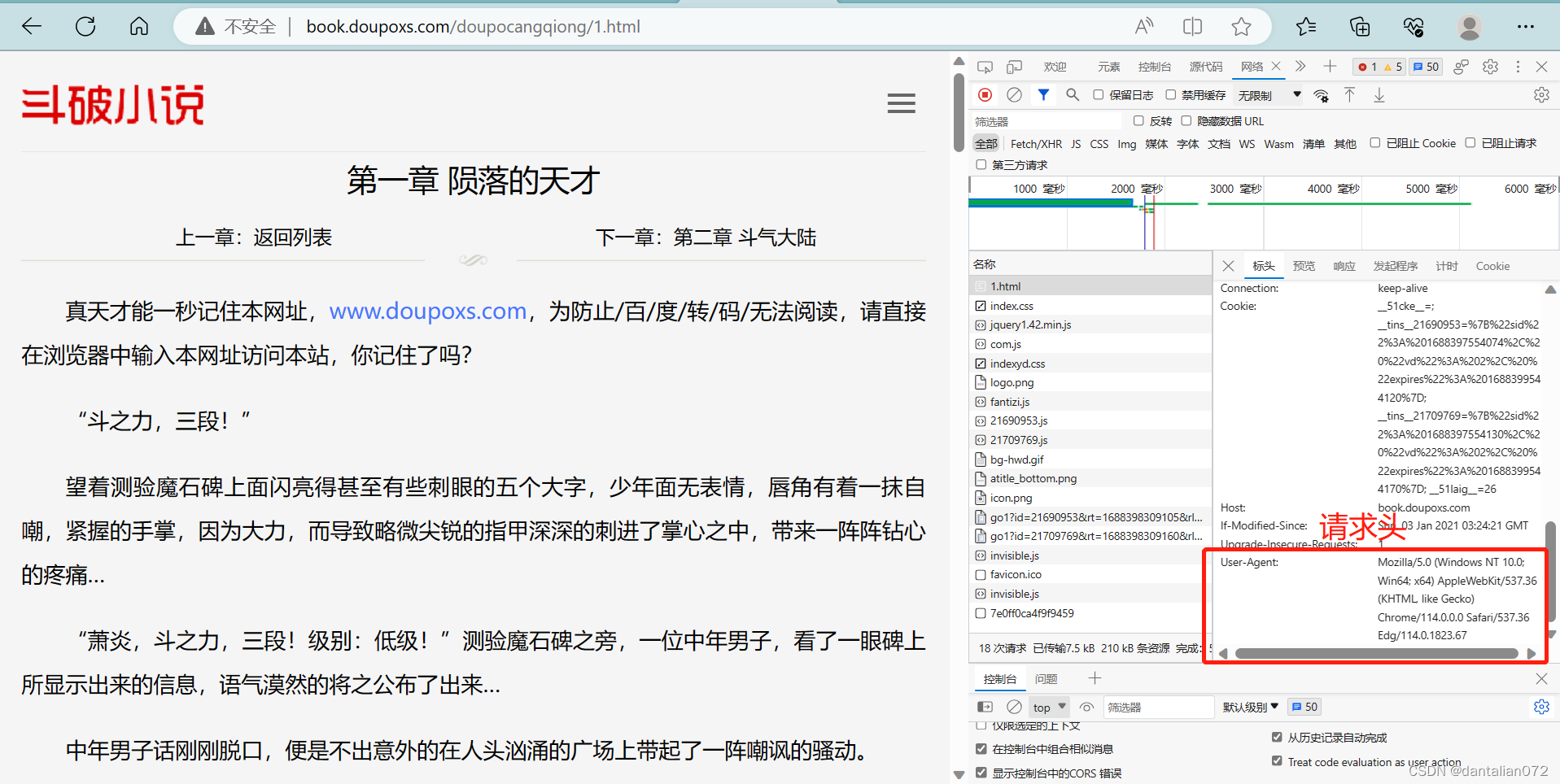Open collections icon in browser toolbar
Image resolution: width=1560 pixels, height=784 pixels.
pyautogui.click(x=1360, y=27)
